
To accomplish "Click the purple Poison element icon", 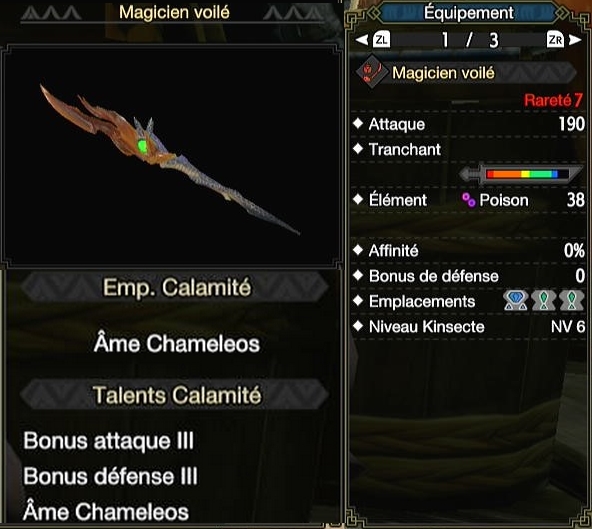I will 469,200.
